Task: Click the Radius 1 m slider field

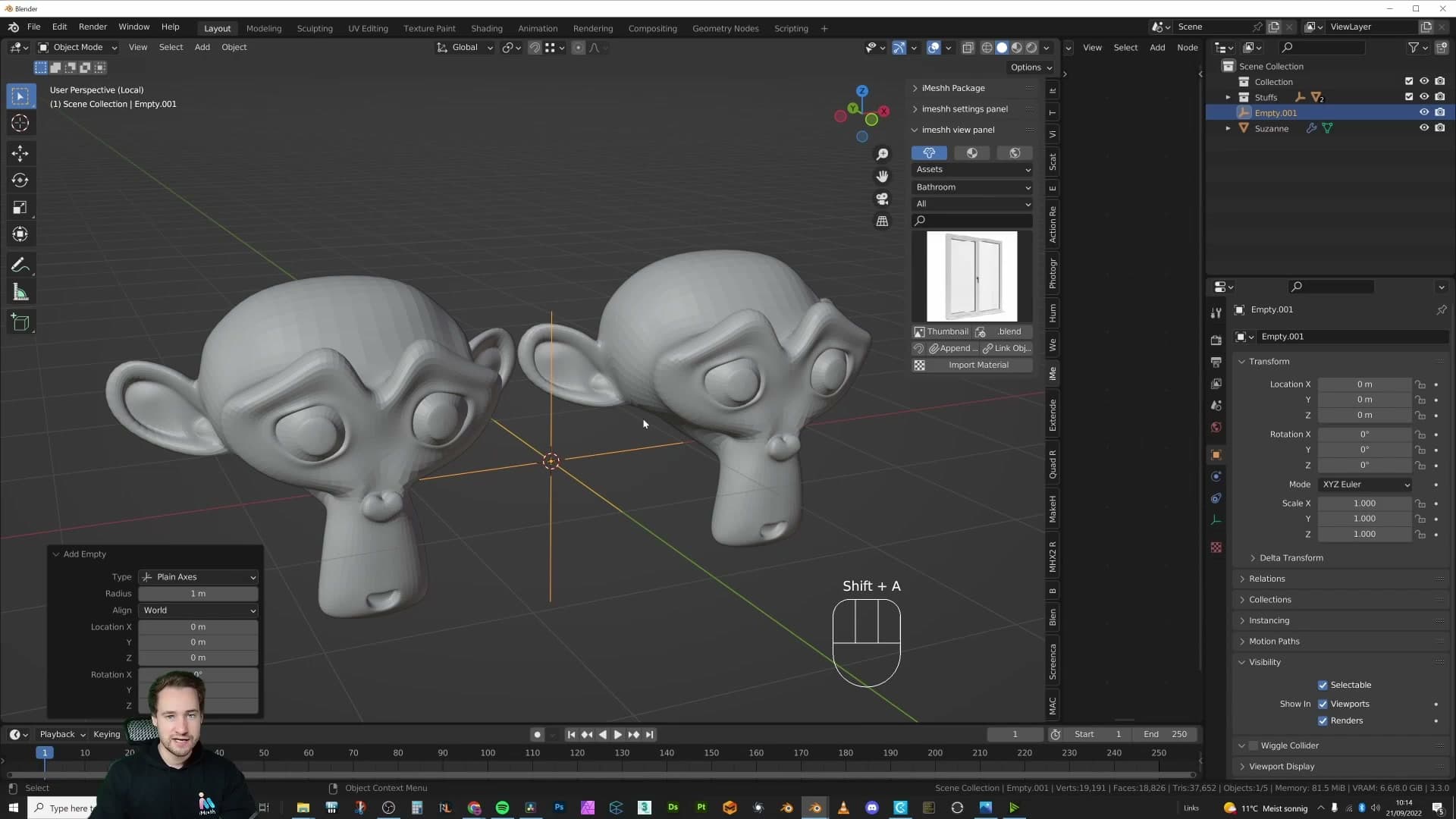Action: pos(199,594)
